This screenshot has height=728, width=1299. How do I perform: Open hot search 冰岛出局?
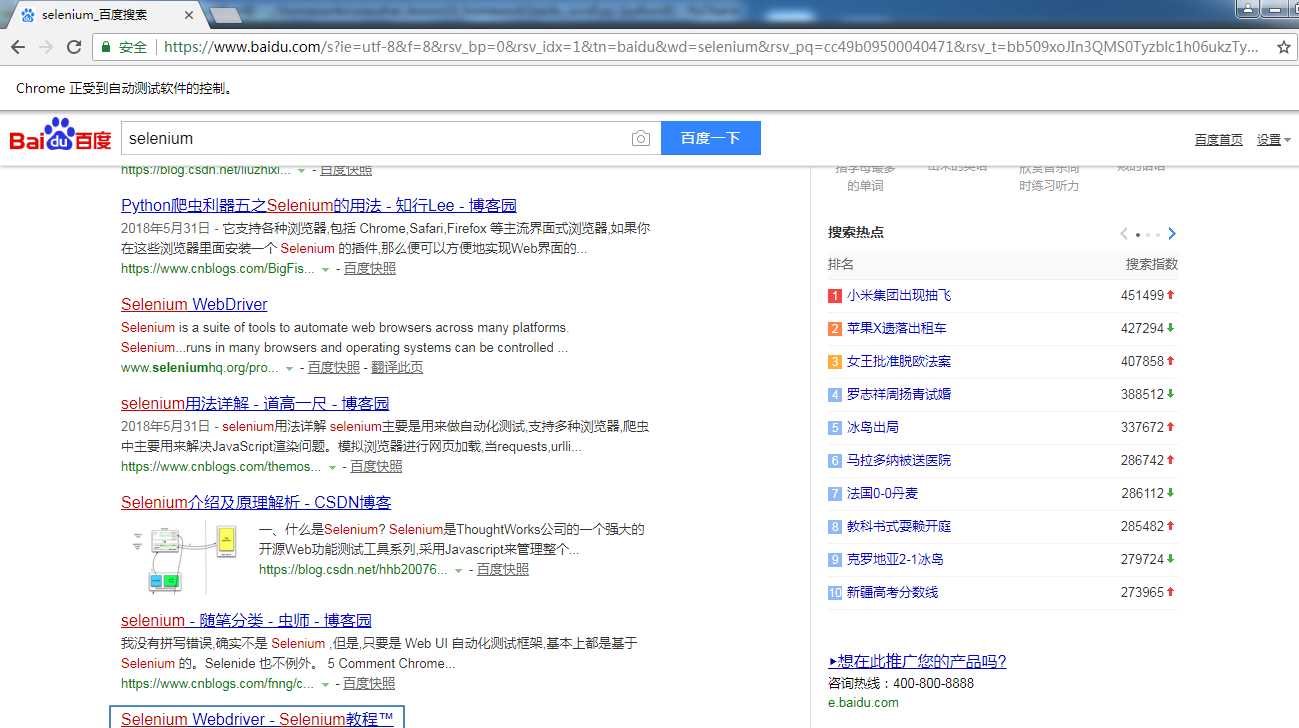point(873,427)
